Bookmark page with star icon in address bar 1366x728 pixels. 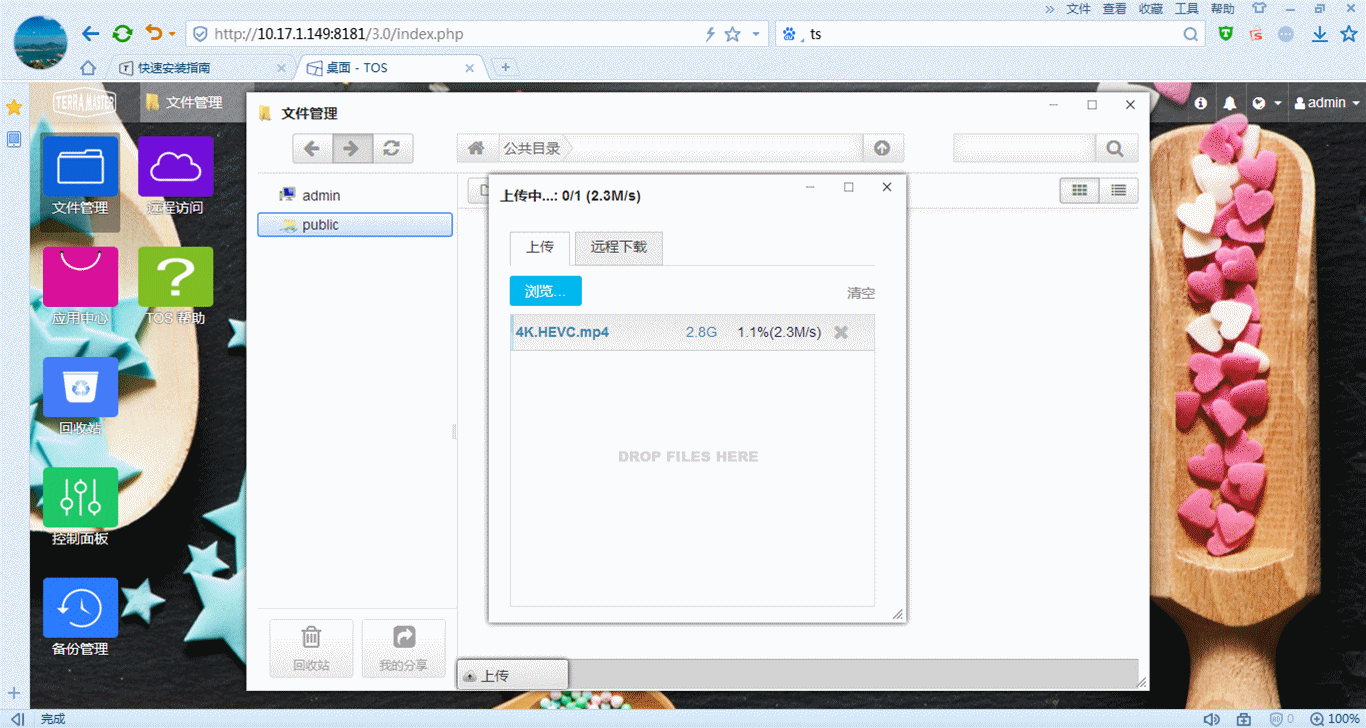(x=732, y=34)
